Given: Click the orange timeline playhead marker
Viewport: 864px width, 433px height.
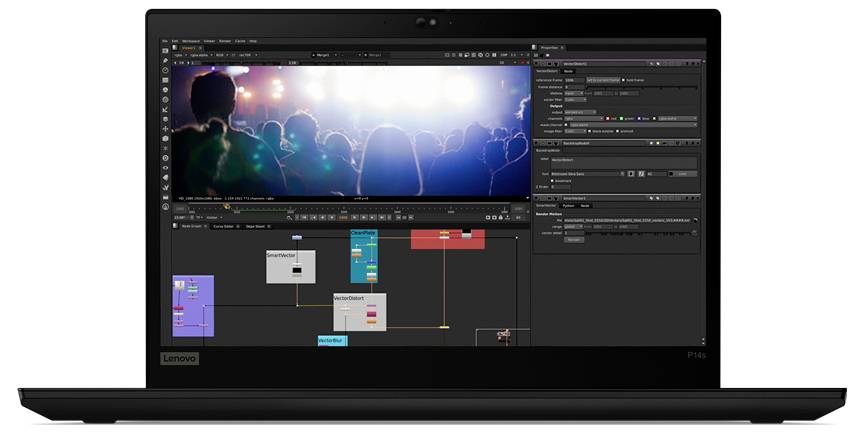Looking at the screenshot, I should tap(226, 206).
